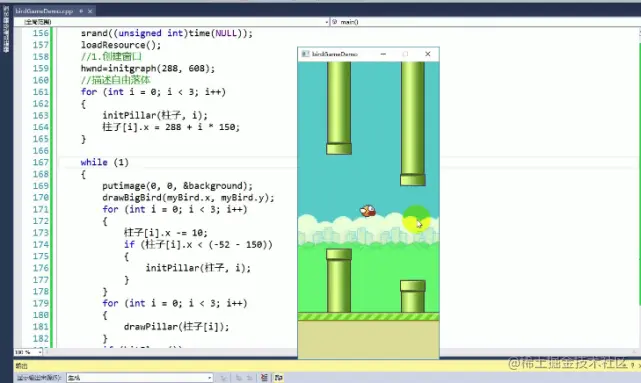
Task: Click "putimage(0, 0, &background);" line
Action: point(177,186)
